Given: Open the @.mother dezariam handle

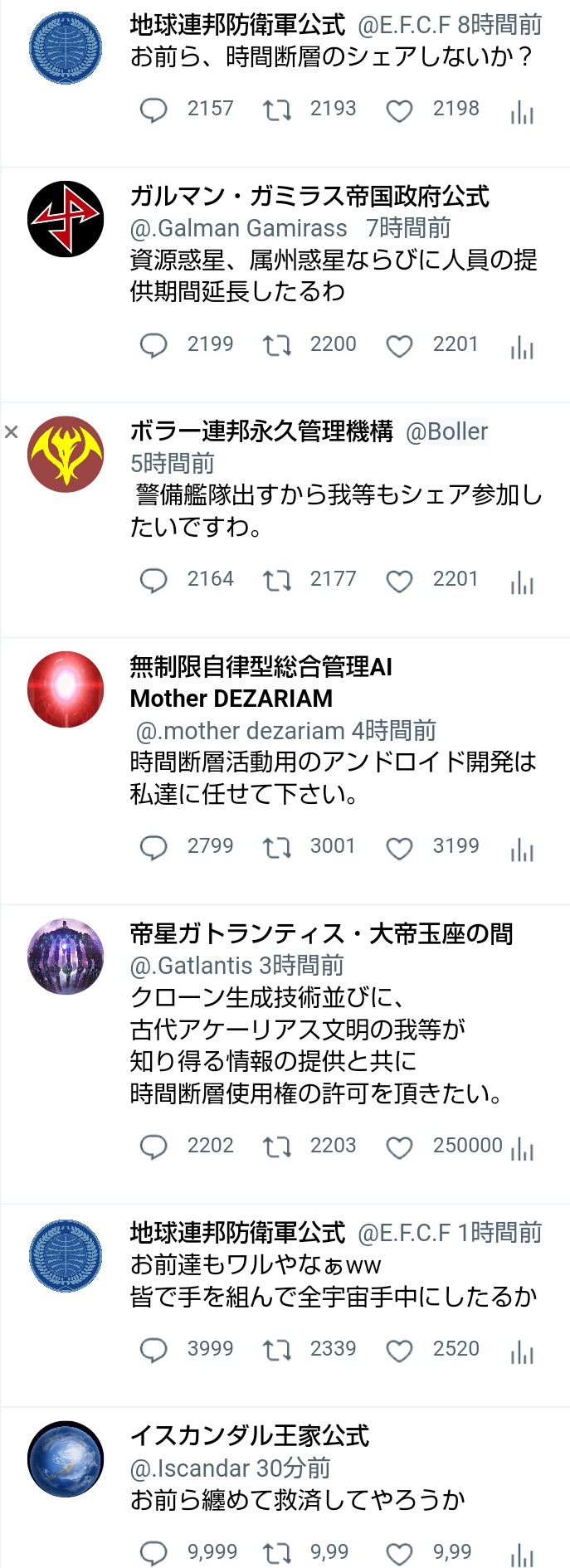Looking at the screenshot, I should 240,731.
